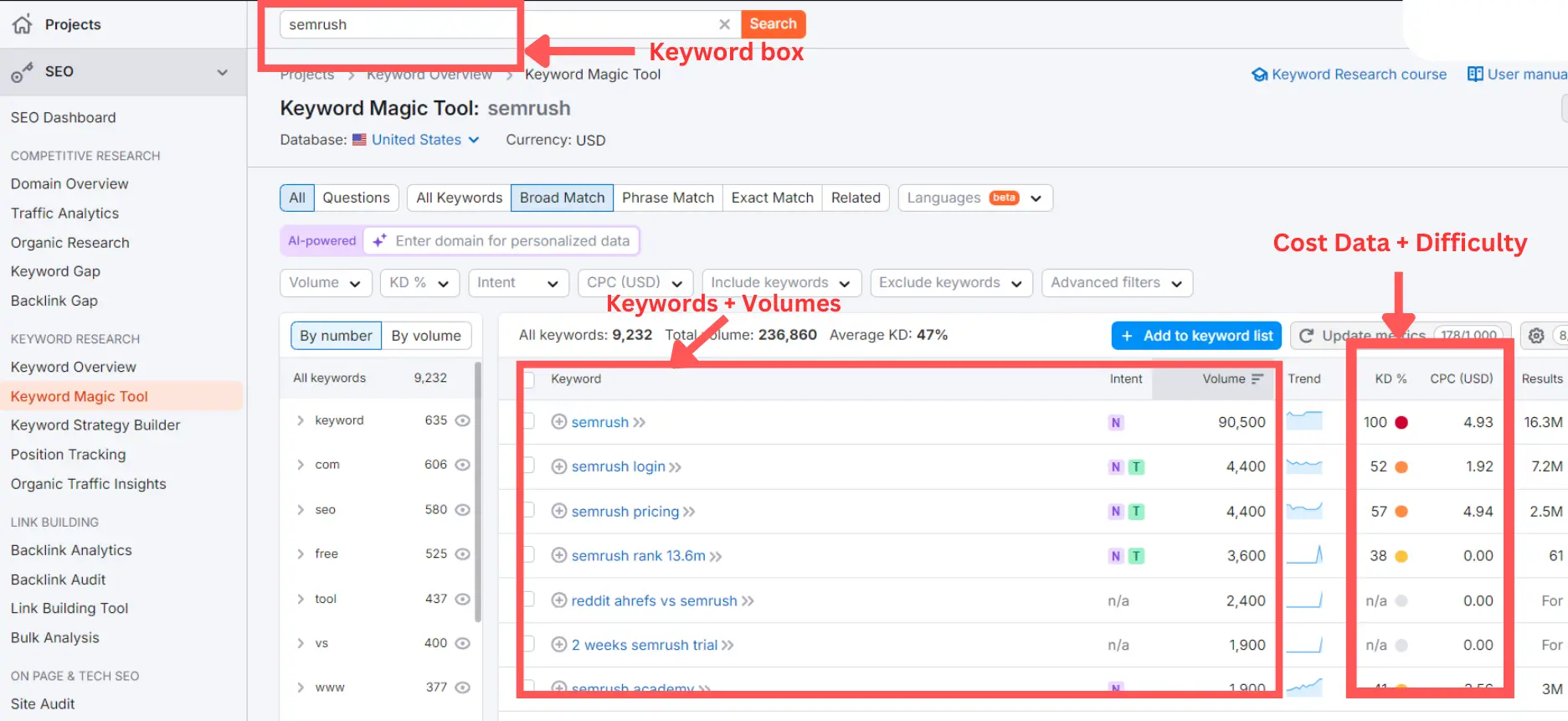Check the box for semrush pricing row
Image resolution: width=1568 pixels, height=721 pixels.
[x=528, y=510]
